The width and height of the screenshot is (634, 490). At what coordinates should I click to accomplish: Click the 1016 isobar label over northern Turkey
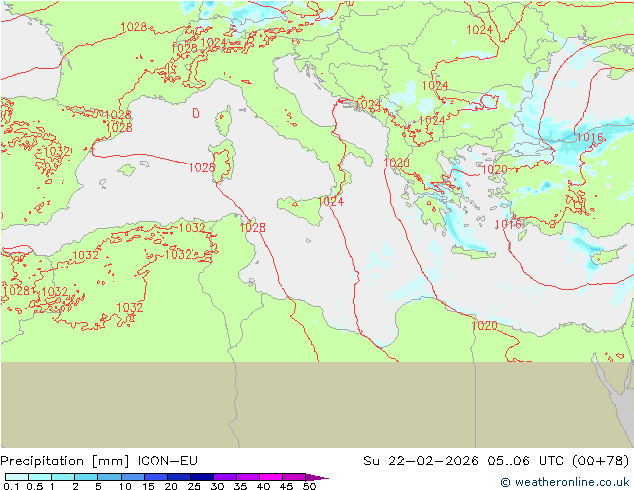(590, 137)
